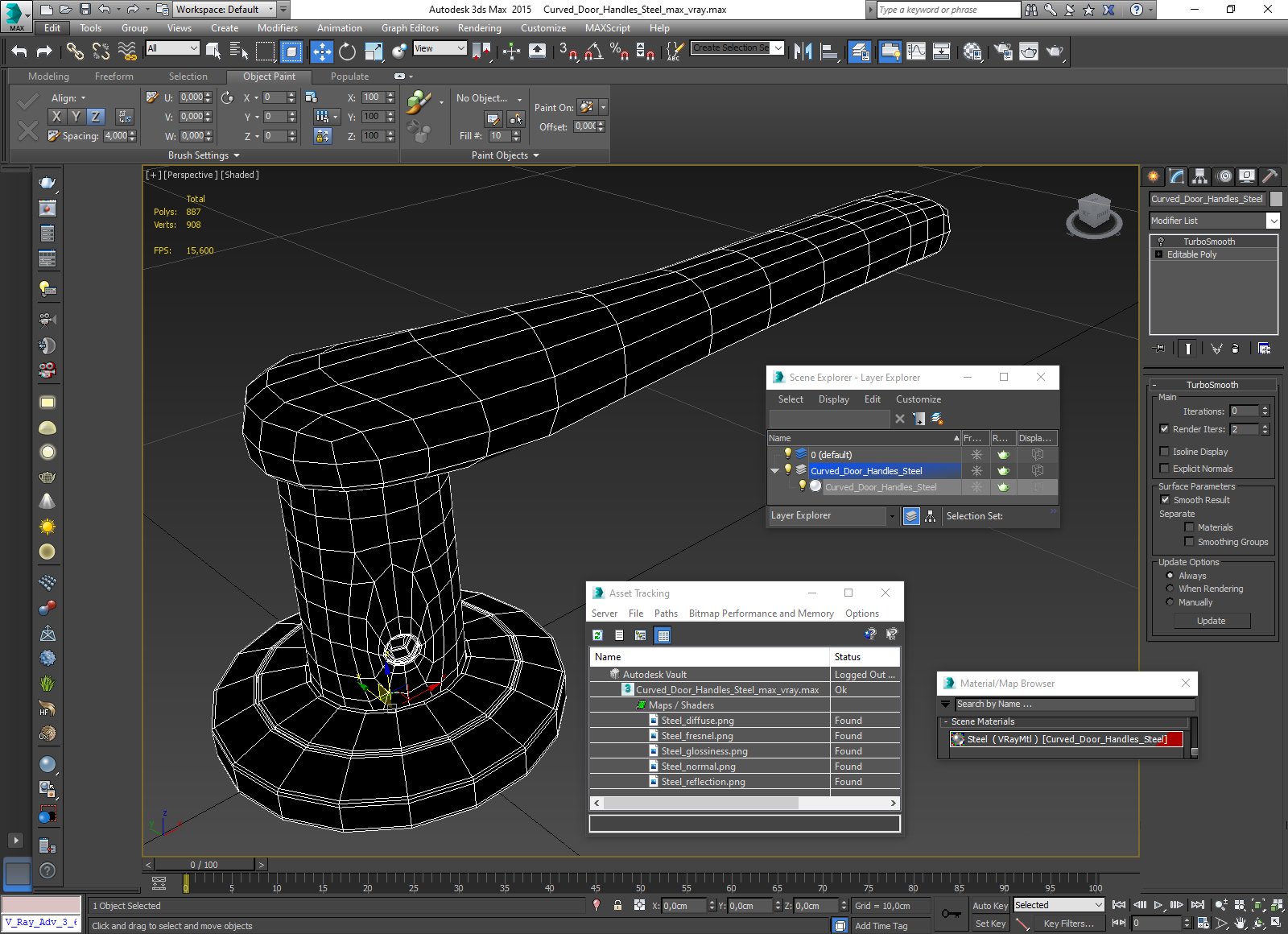
Task: Open the Hierarchy command panel tab
Action: (x=1200, y=176)
